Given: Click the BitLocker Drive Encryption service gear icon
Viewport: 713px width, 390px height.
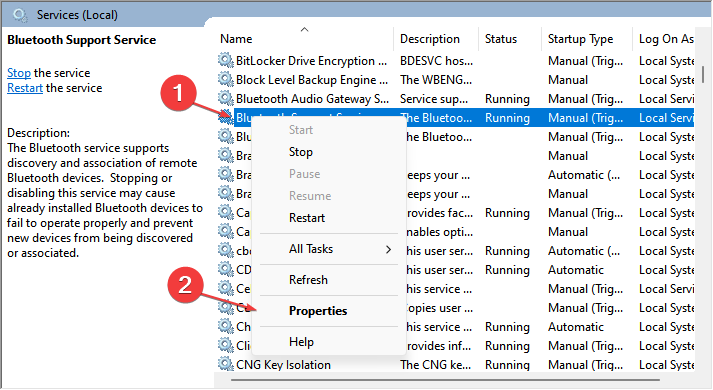Looking at the screenshot, I should [226, 60].
